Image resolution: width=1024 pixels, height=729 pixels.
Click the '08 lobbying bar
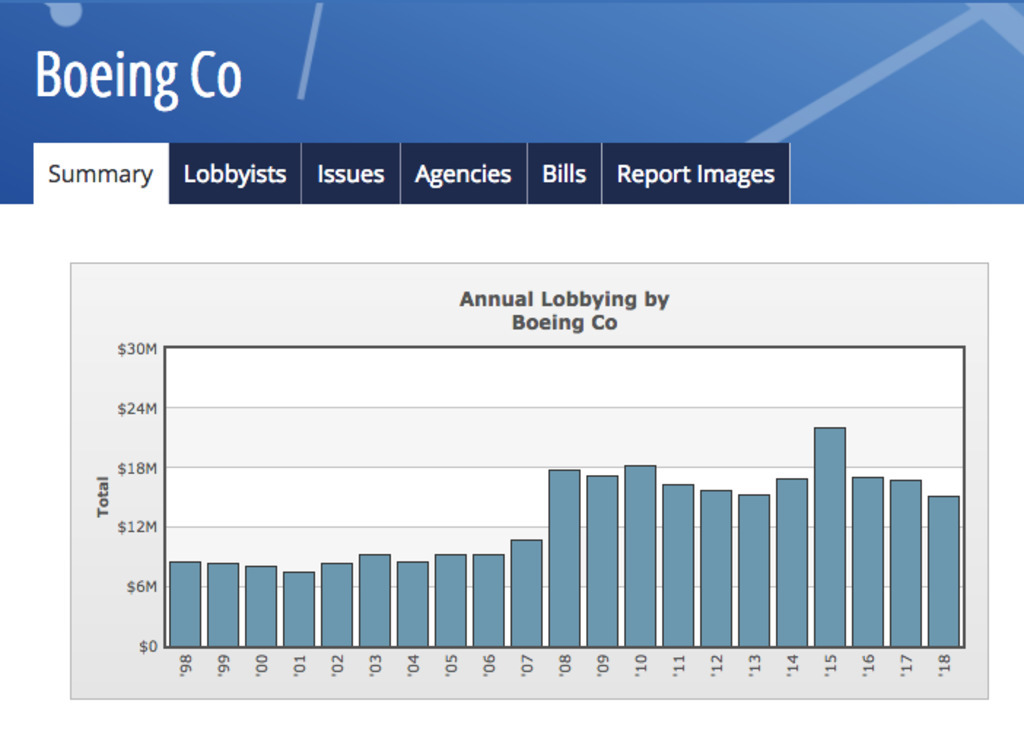(564, 558)
